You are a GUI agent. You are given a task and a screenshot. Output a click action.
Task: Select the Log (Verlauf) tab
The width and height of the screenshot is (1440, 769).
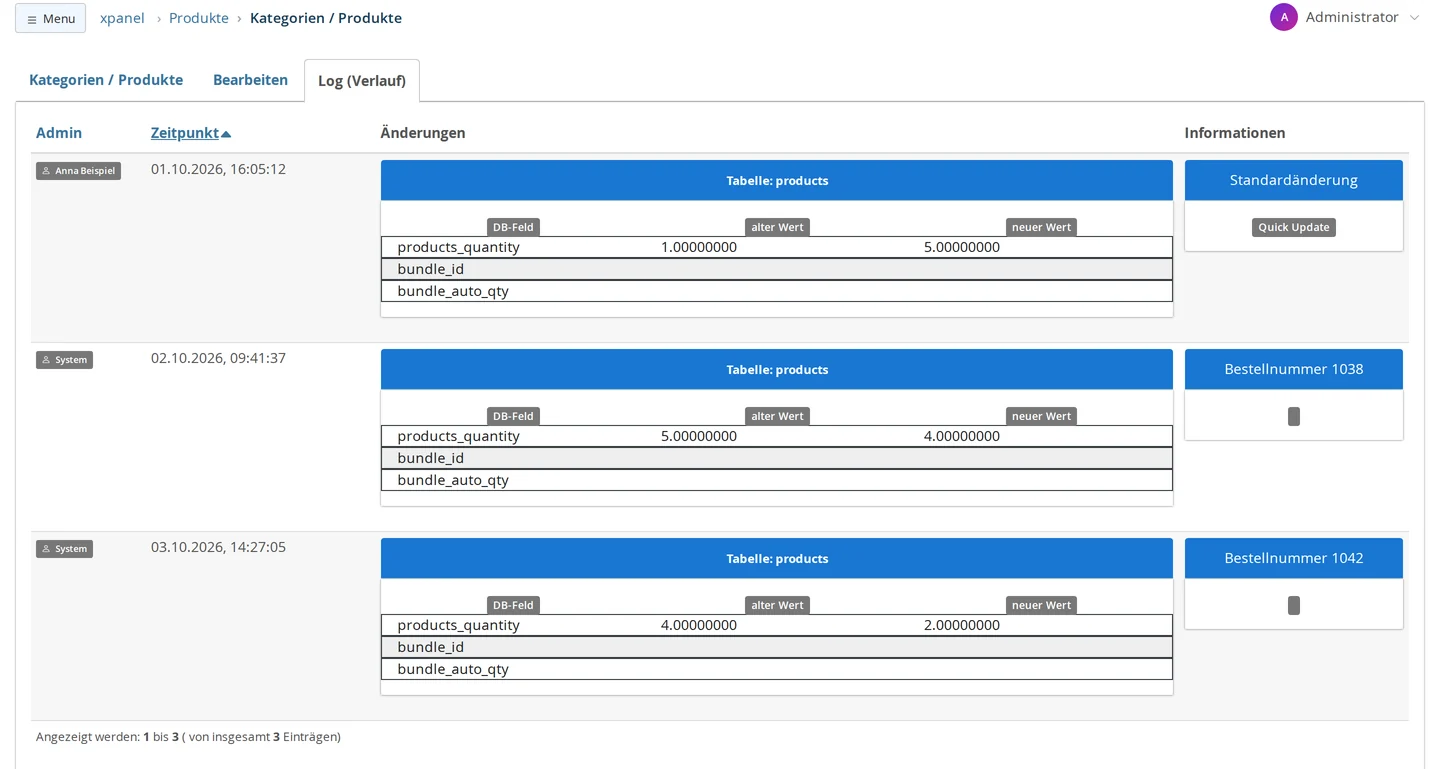(362, 81)
